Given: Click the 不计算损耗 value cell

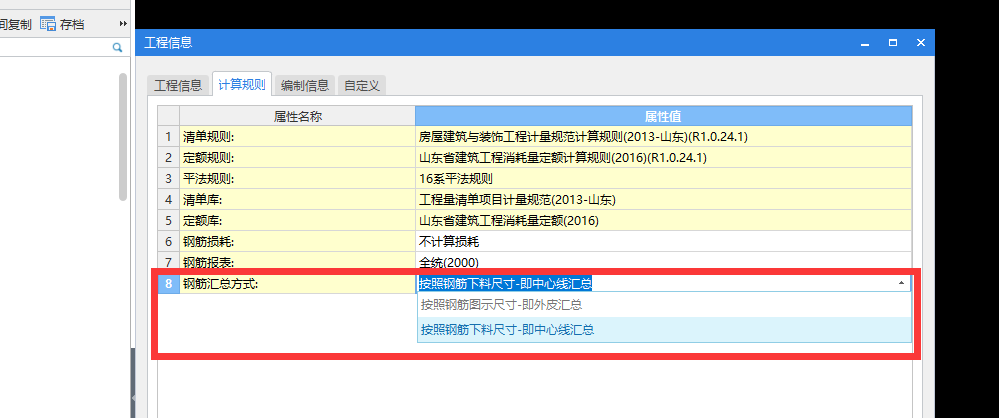Looking at the screenshot, I should [x=663, y=241].
